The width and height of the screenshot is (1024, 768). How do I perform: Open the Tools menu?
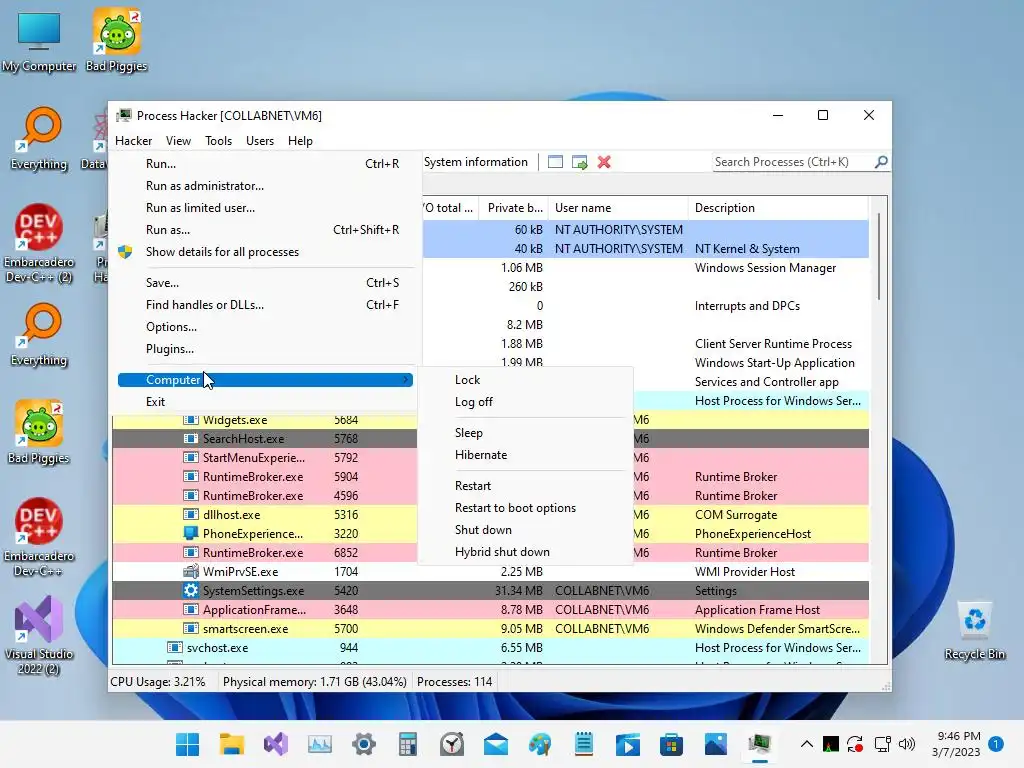click(x=218, y=140)
